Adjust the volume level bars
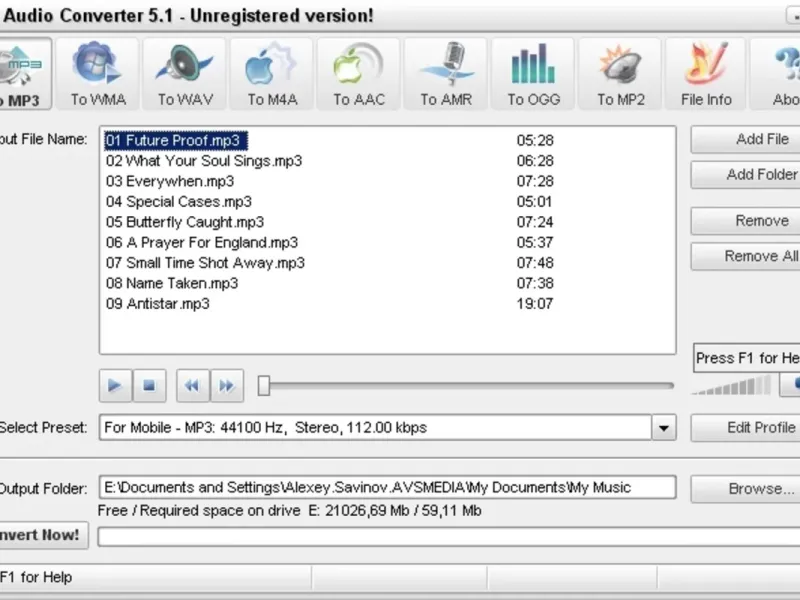Viewport: 800px width, 600px height. click(732, 385)
